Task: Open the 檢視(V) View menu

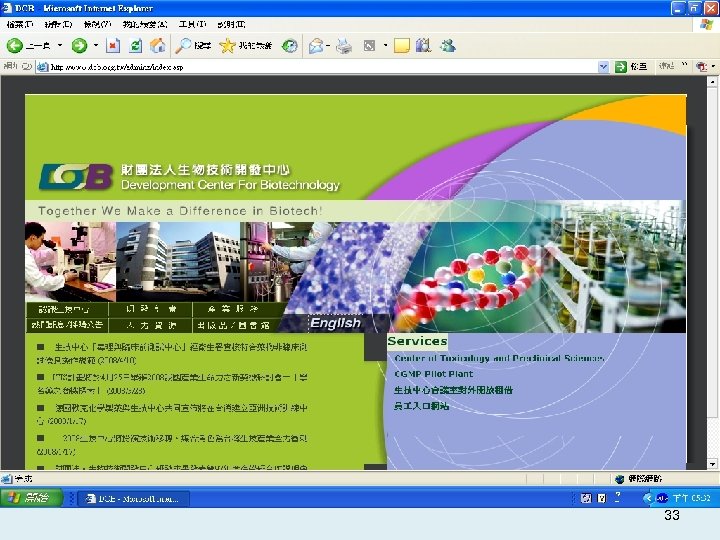Action: point(97,24)
